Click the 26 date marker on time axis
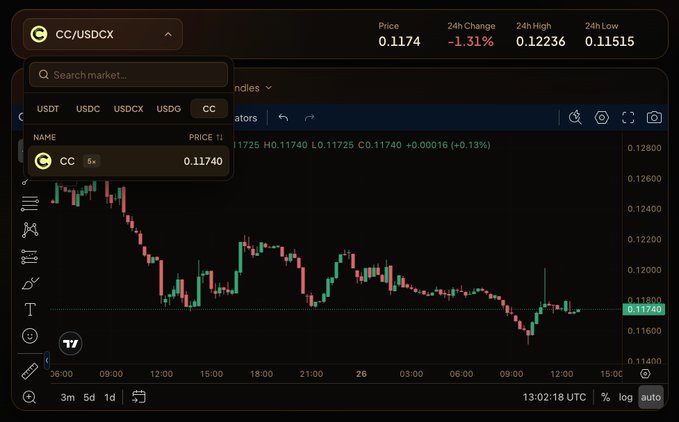Image resolution: width=679 pixels, height=422 pixels. [x=361, y=374]
